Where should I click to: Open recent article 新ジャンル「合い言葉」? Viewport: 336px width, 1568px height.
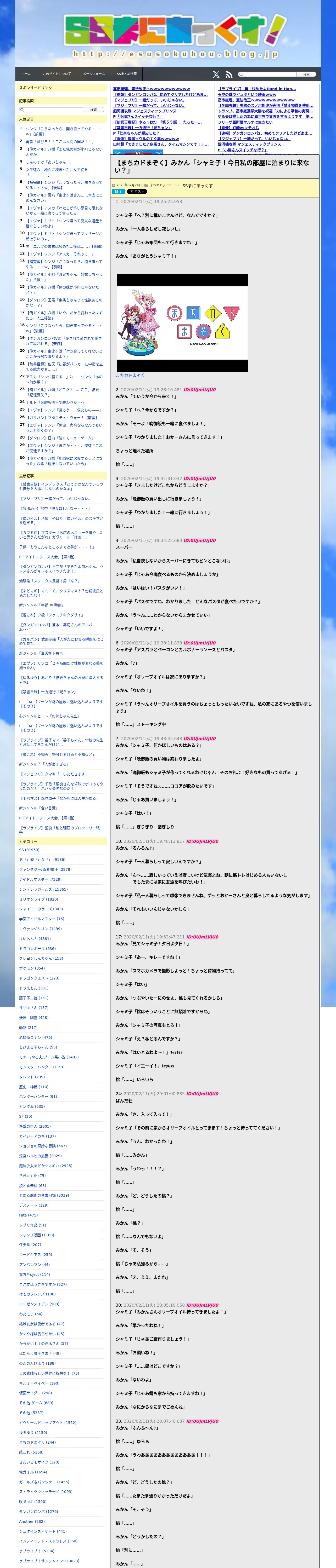point(38,808)
